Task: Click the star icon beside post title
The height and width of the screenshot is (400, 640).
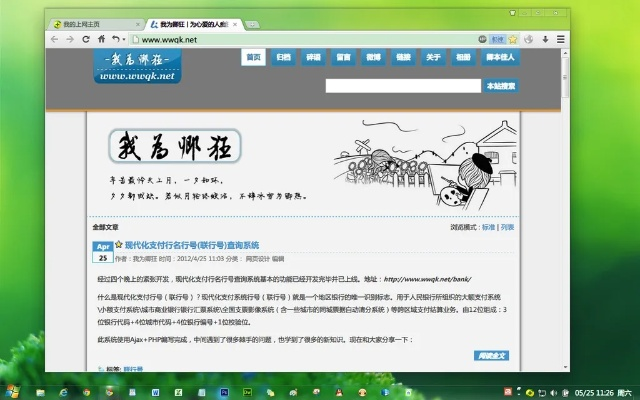Action: [119, 243]
